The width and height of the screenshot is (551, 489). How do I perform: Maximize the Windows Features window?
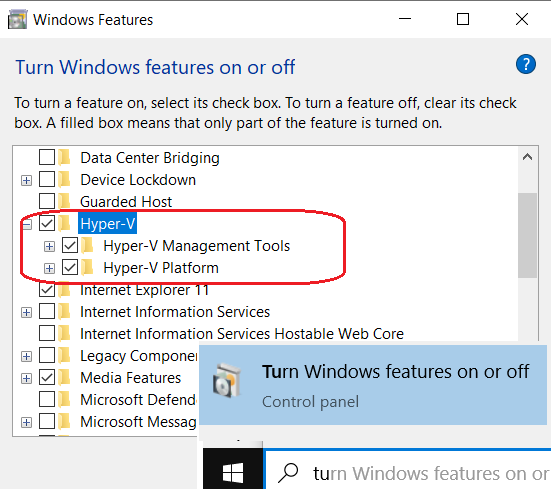click(x=463, y=19)
